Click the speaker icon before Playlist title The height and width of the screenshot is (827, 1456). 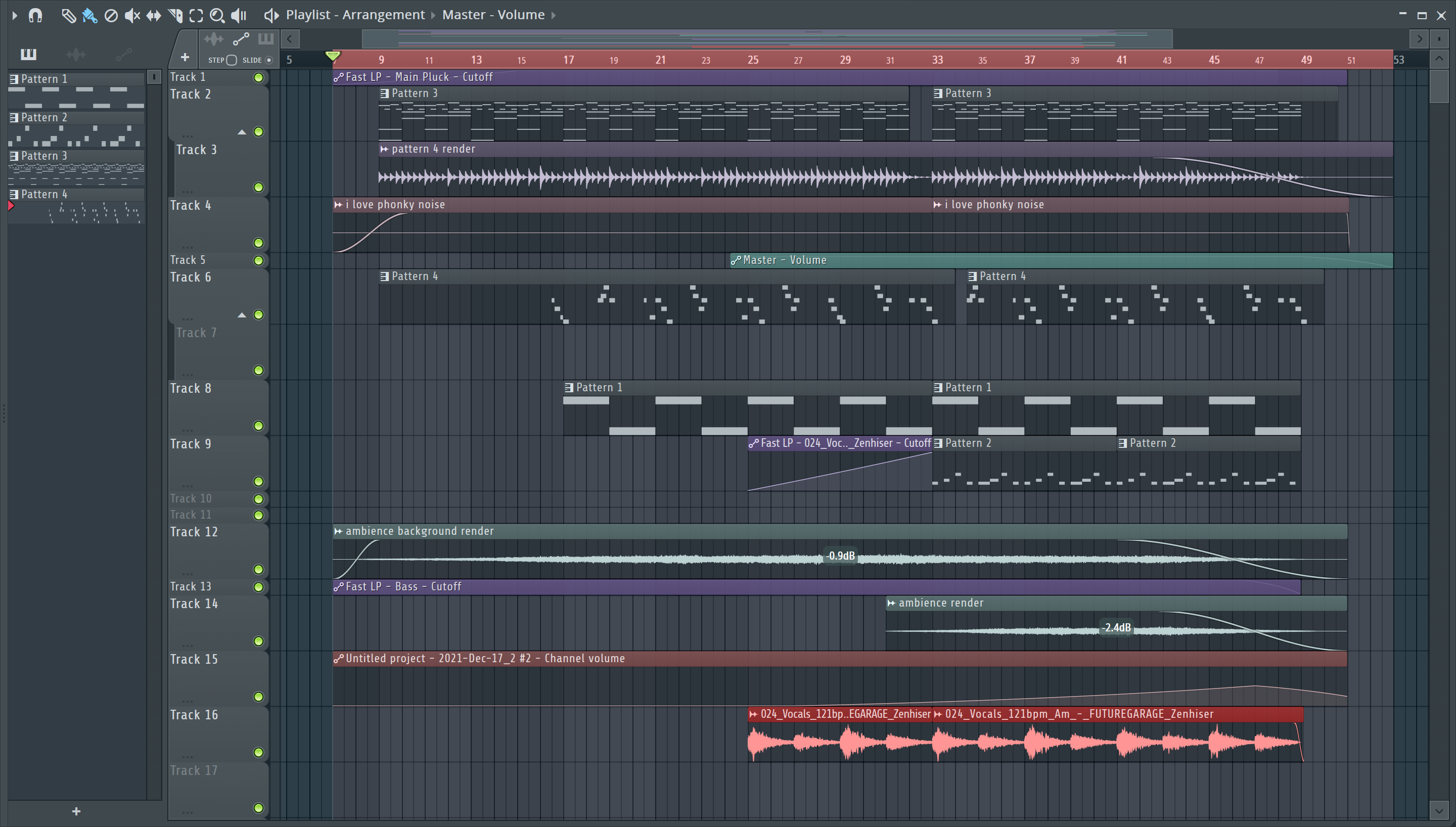pos(271,15)
